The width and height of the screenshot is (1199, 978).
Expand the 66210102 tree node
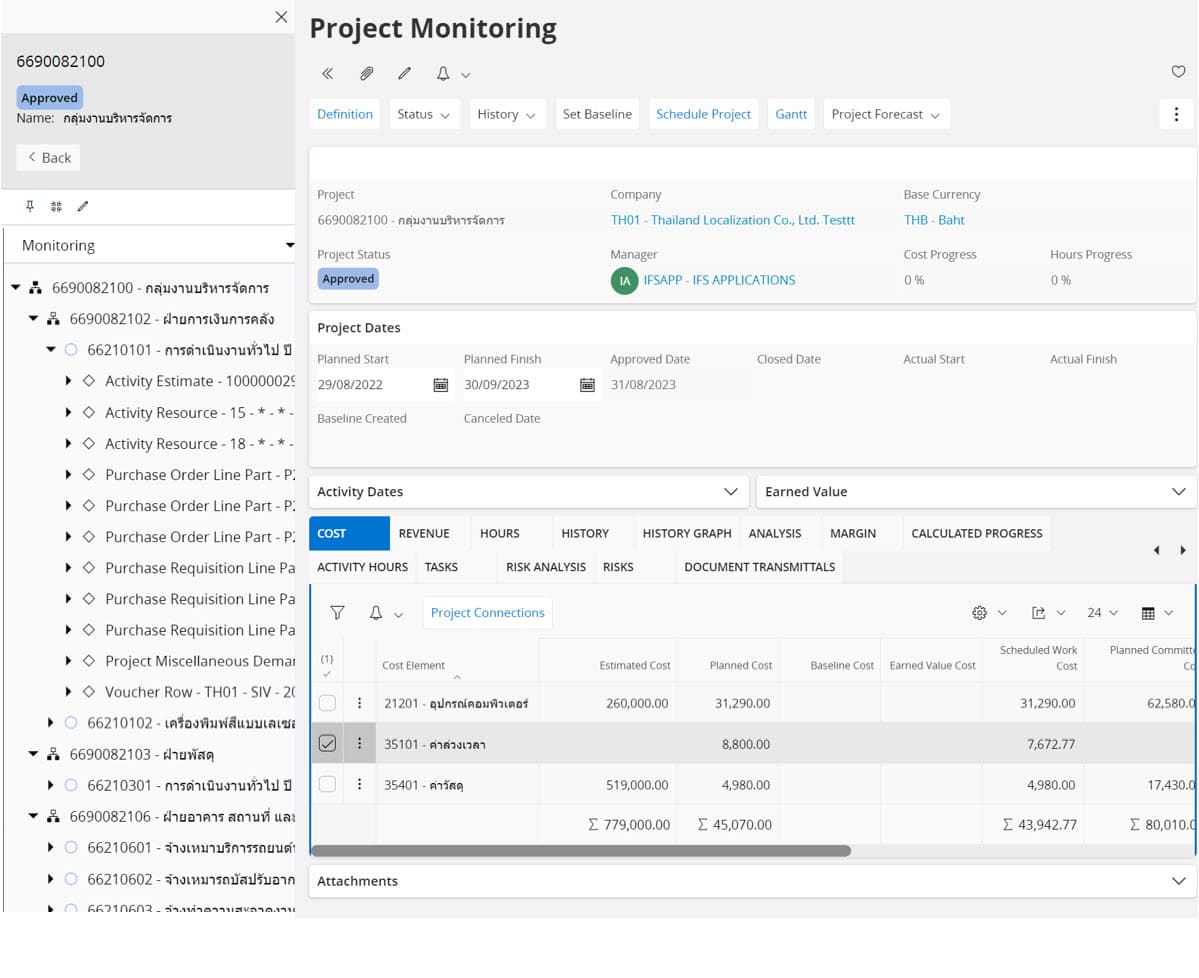click(51, 722)
